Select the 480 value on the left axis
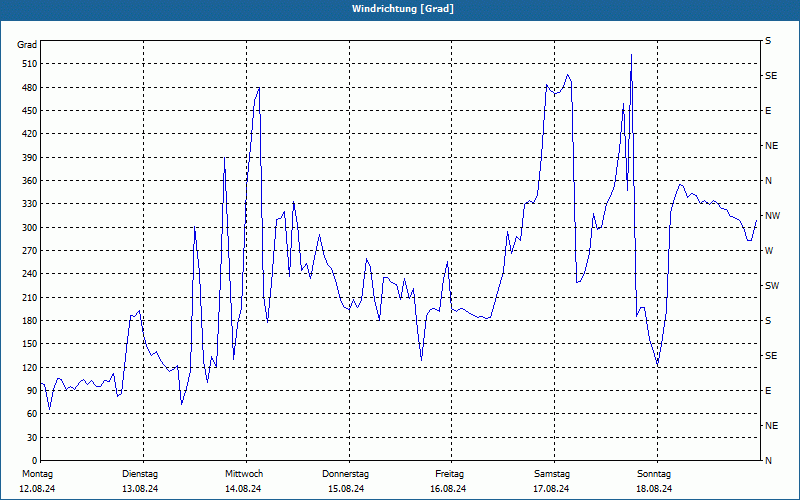 30,88
